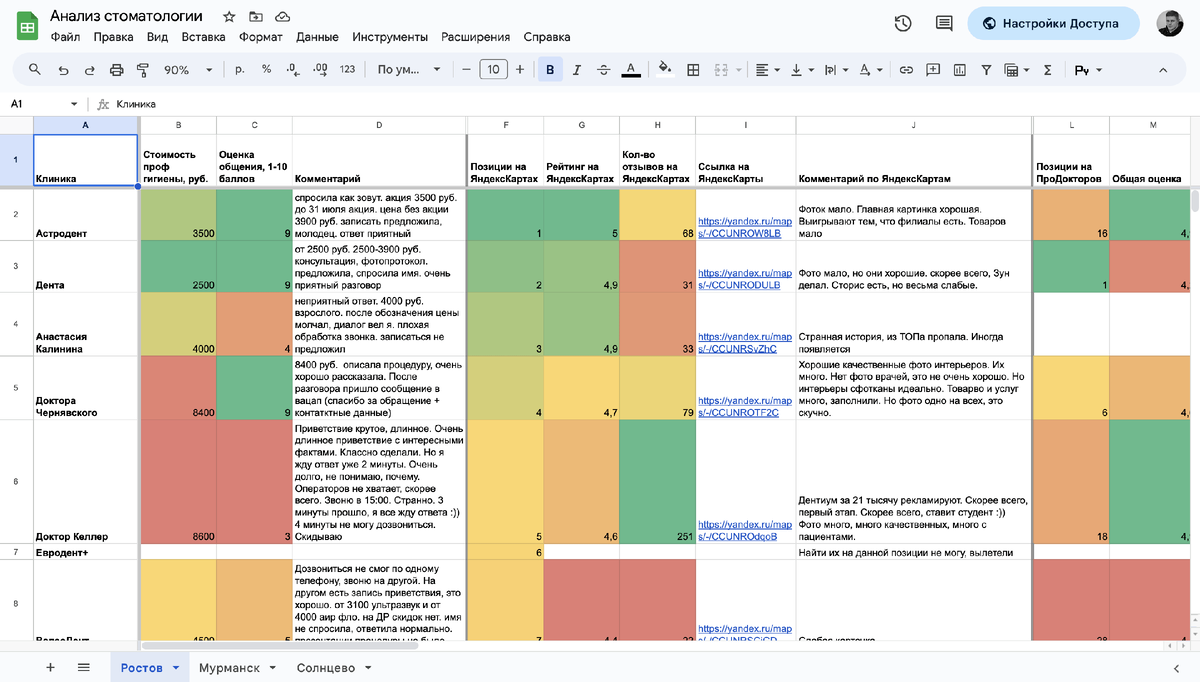1200x682 pixels.
Task: Format as currency р.
Action: pyautogui.click(x=240, y=70)
